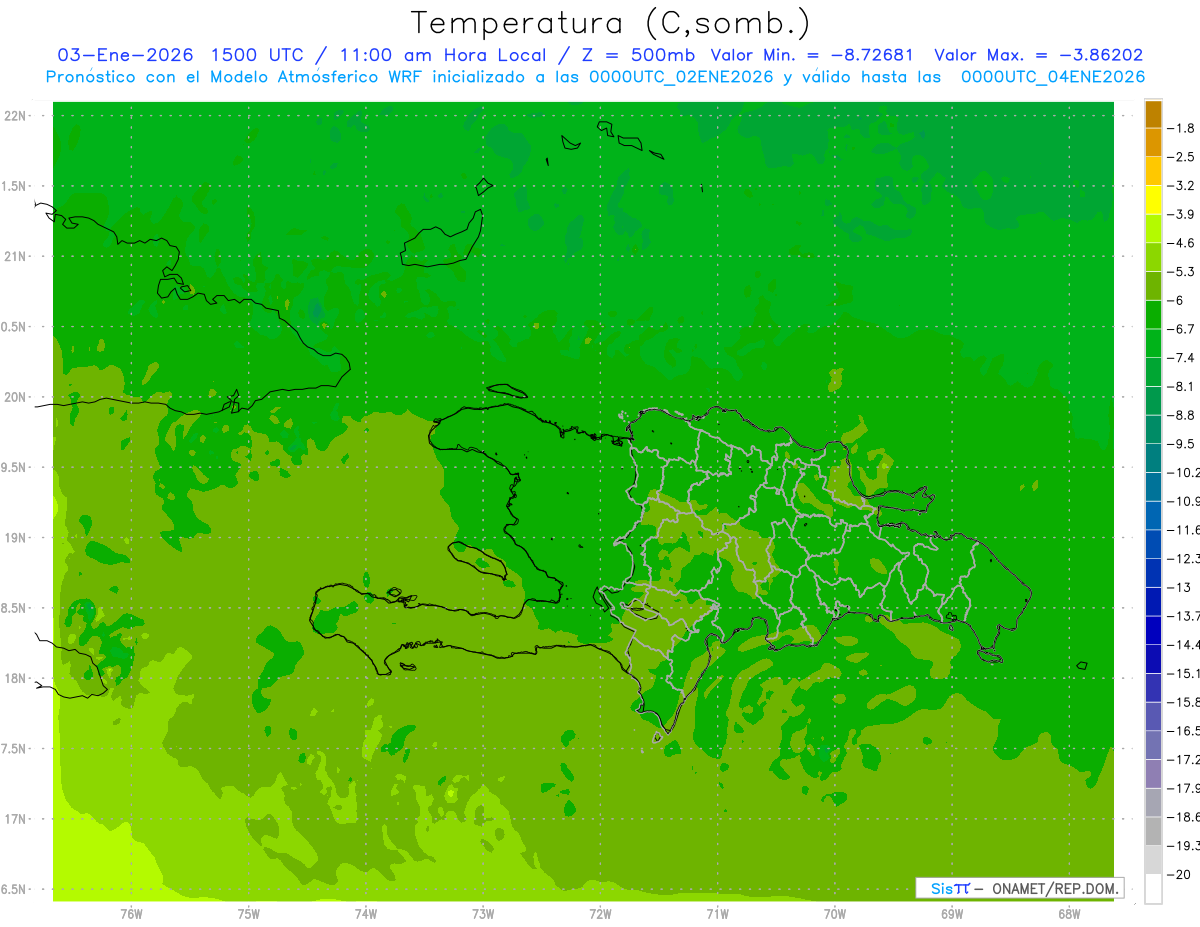Click the '-20' colorbar label
Image resolution: width=1200 pixels, height=927 pixels.
click(x=1180, y=874)
